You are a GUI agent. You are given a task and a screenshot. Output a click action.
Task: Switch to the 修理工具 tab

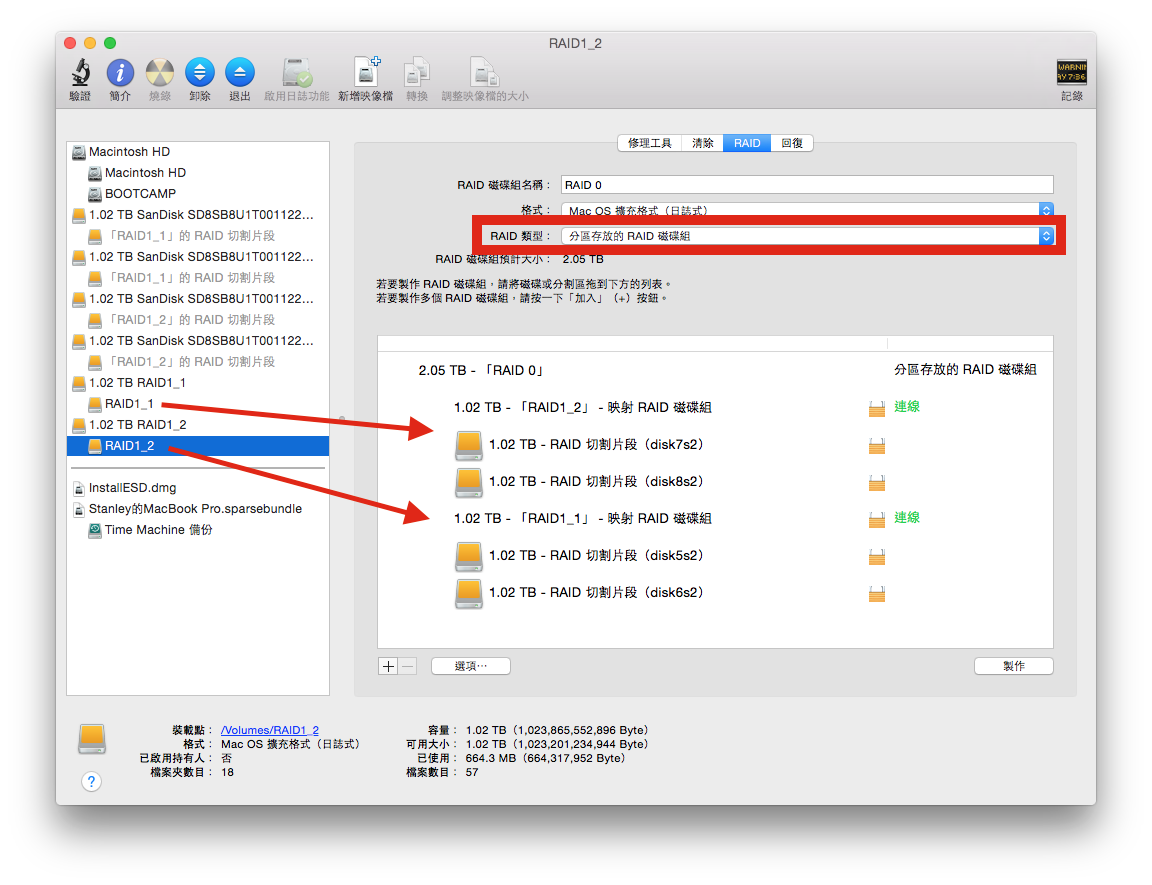pyautogui.click(x=650, y=143)
